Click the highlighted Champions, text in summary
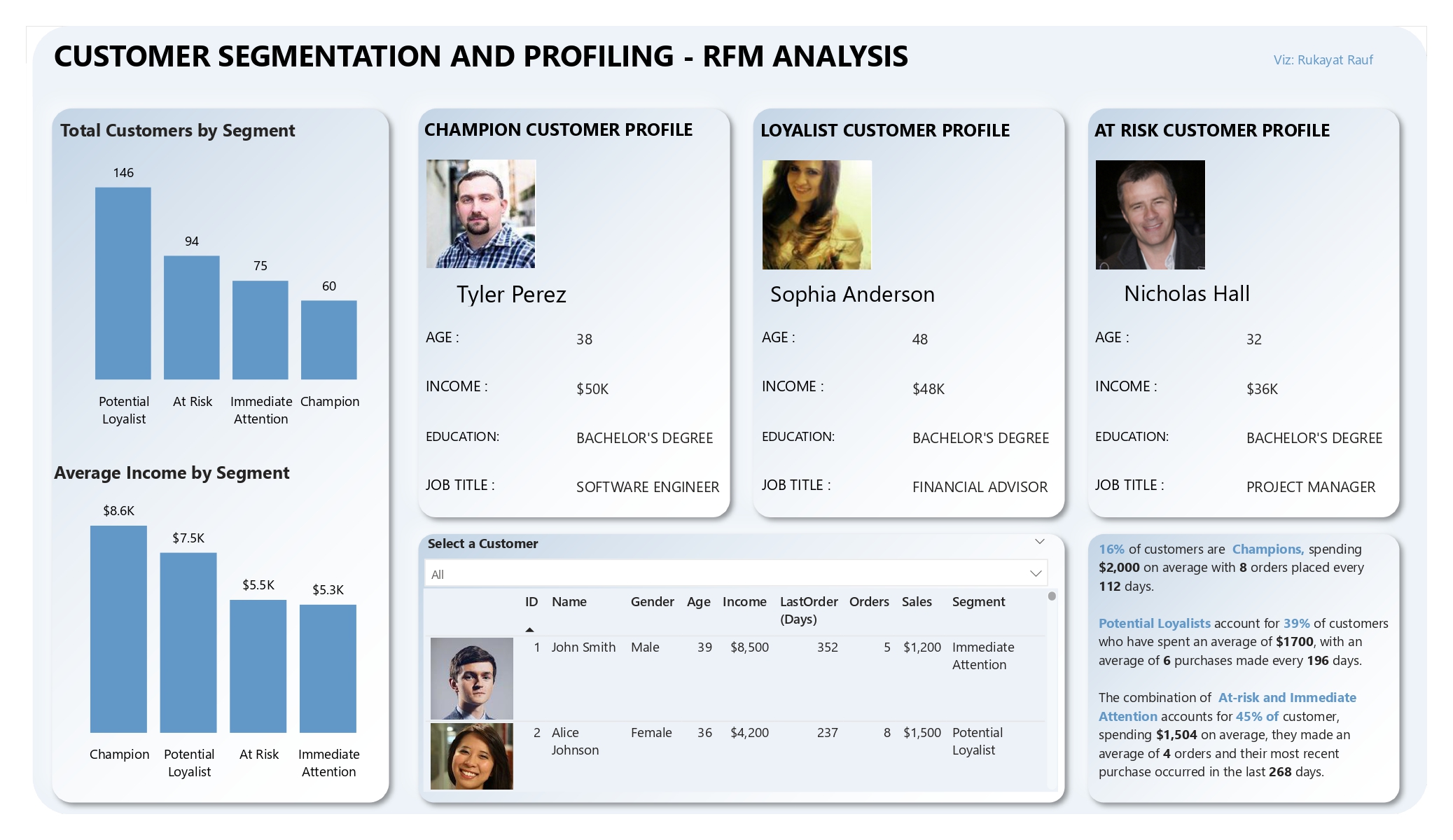 pos(1268,549)
